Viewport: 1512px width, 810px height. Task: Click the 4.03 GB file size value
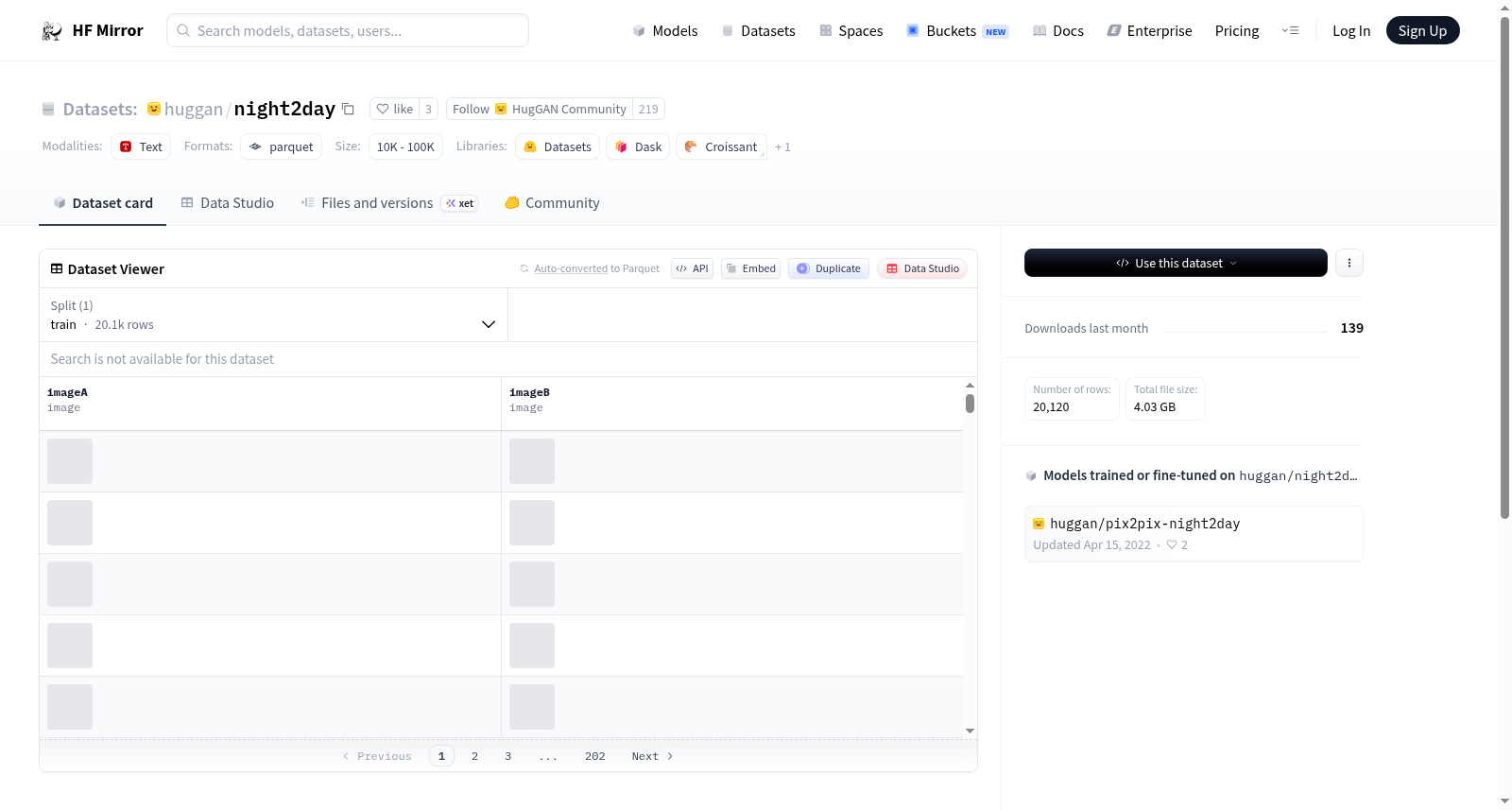pos(1155,407)
